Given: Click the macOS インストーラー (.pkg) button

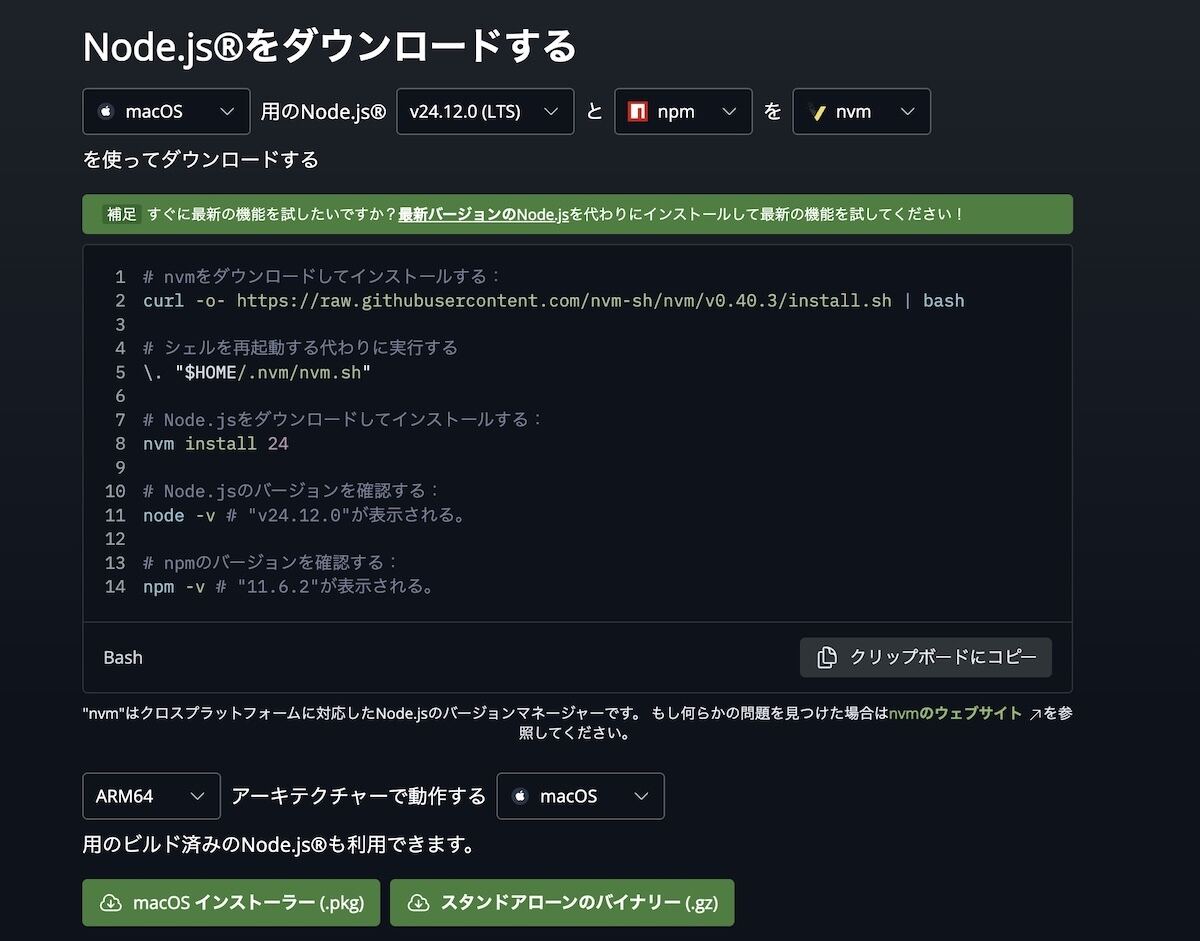Looking at the screenshot, I should click(231, 902).
